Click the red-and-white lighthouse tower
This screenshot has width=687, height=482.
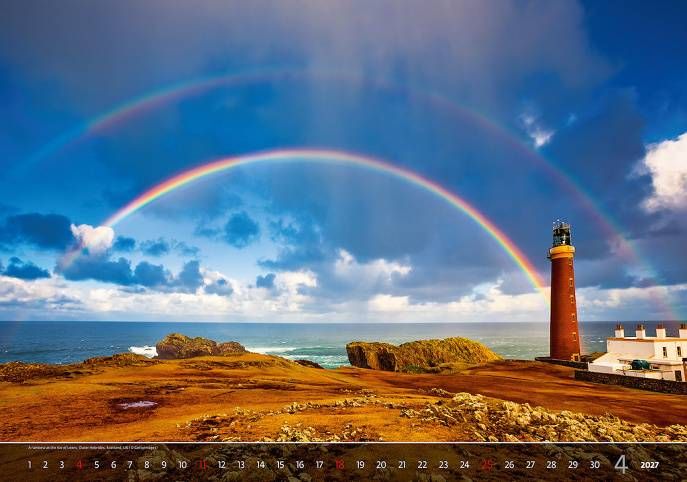click(x=564, y=305)
